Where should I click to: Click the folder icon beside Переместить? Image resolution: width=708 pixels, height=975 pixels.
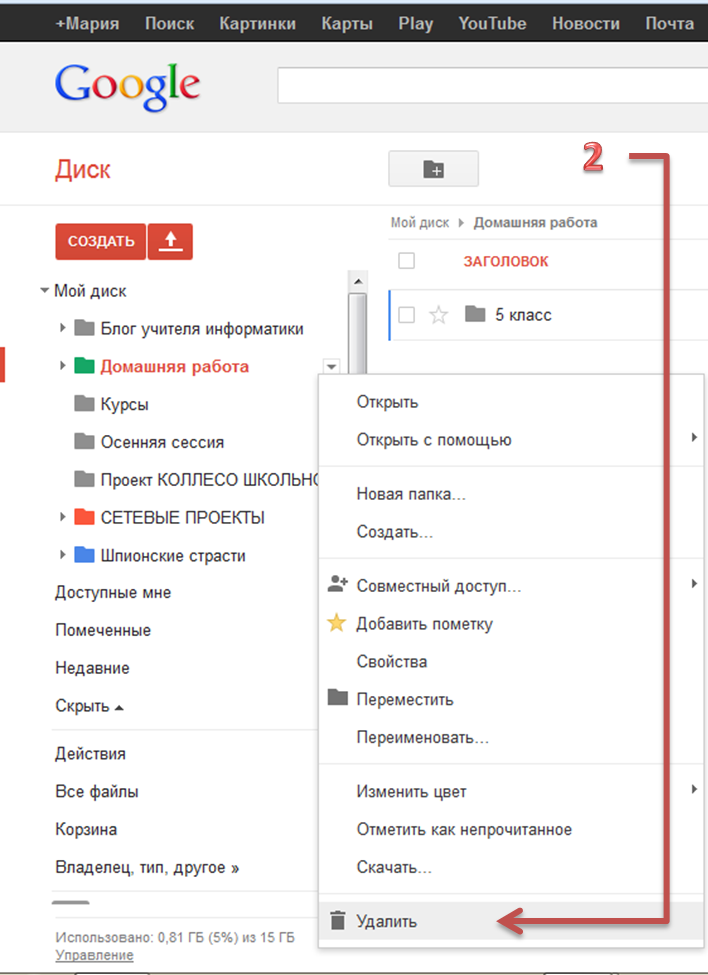point(338,698)
